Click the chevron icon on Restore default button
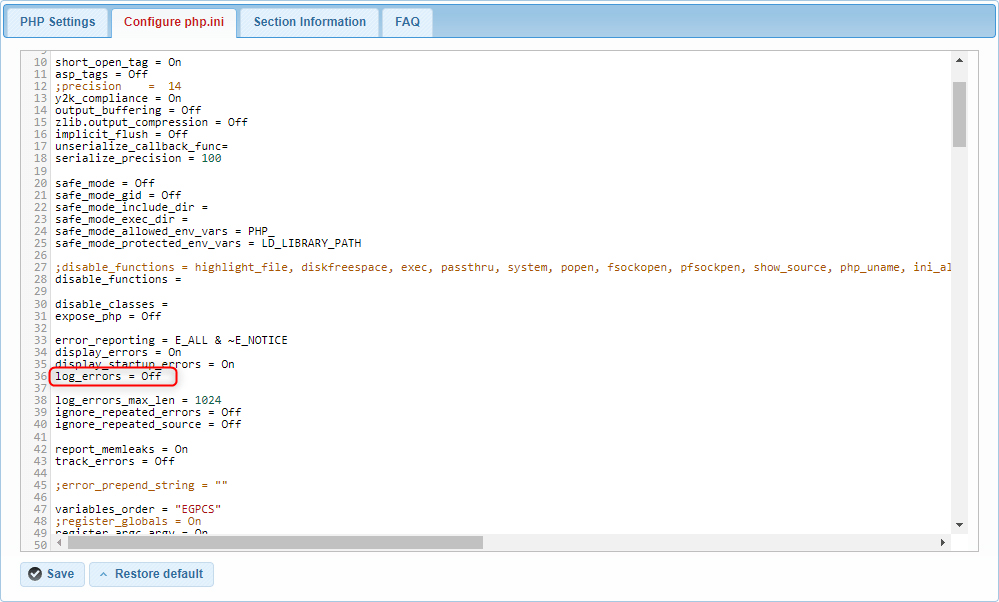 (104, 574)
